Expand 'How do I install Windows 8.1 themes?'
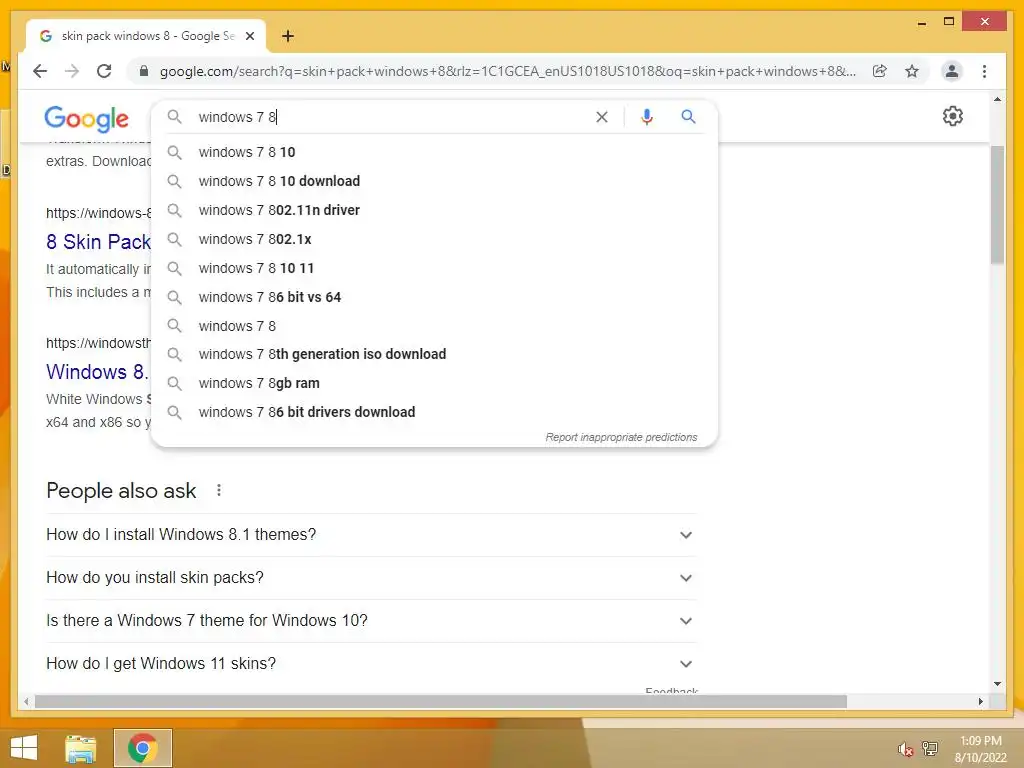Viewport: 1024px width, 768px height. tap(372, 535)
